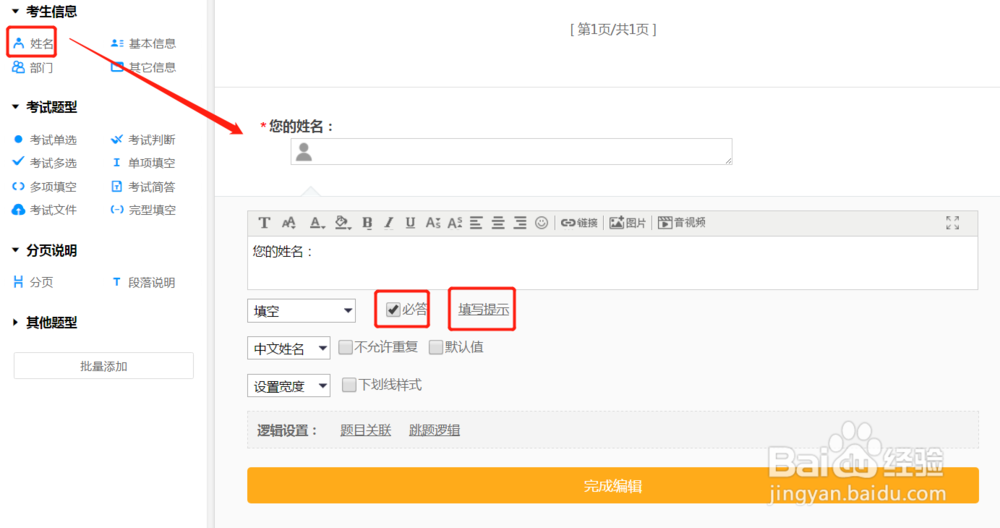The height and width of the screenshot is (528, 1000).
Task: Align text left
Action: point(476,223)
